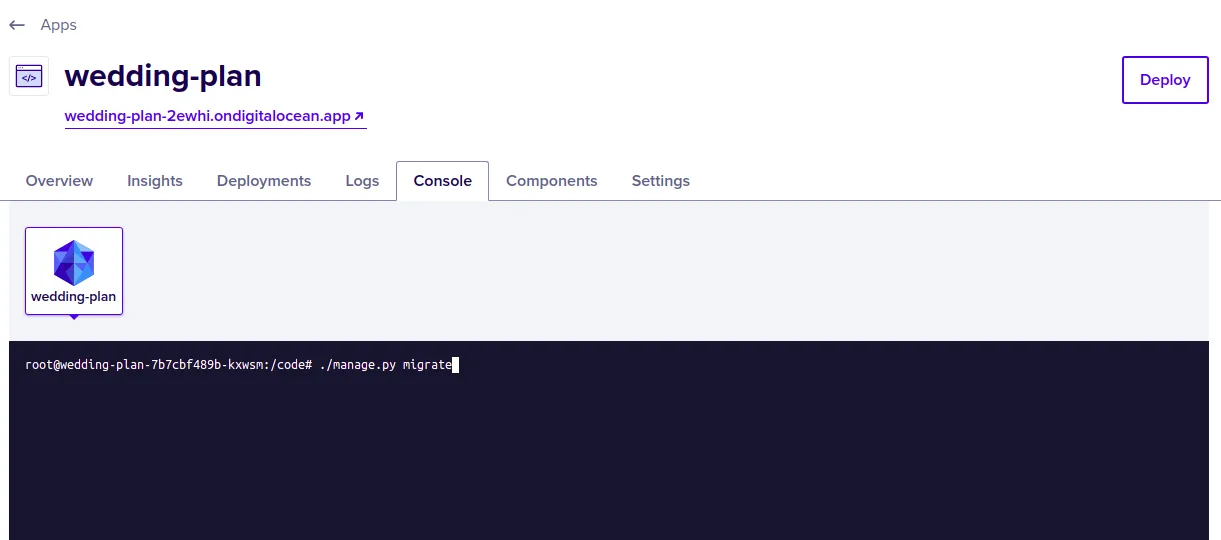Switch to the Overview tab
The height and width of the screenshot is (540, 1221).
59,181
